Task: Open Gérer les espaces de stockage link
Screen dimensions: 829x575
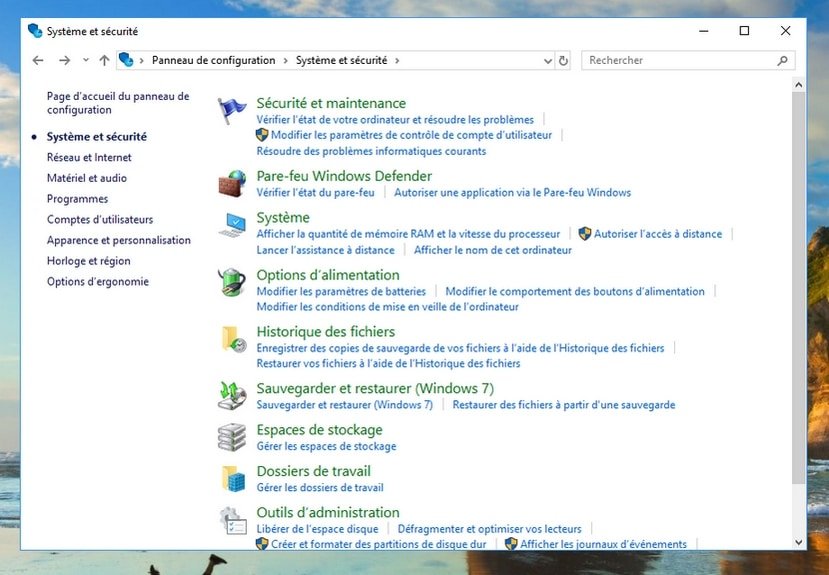Action: (326, 446)
